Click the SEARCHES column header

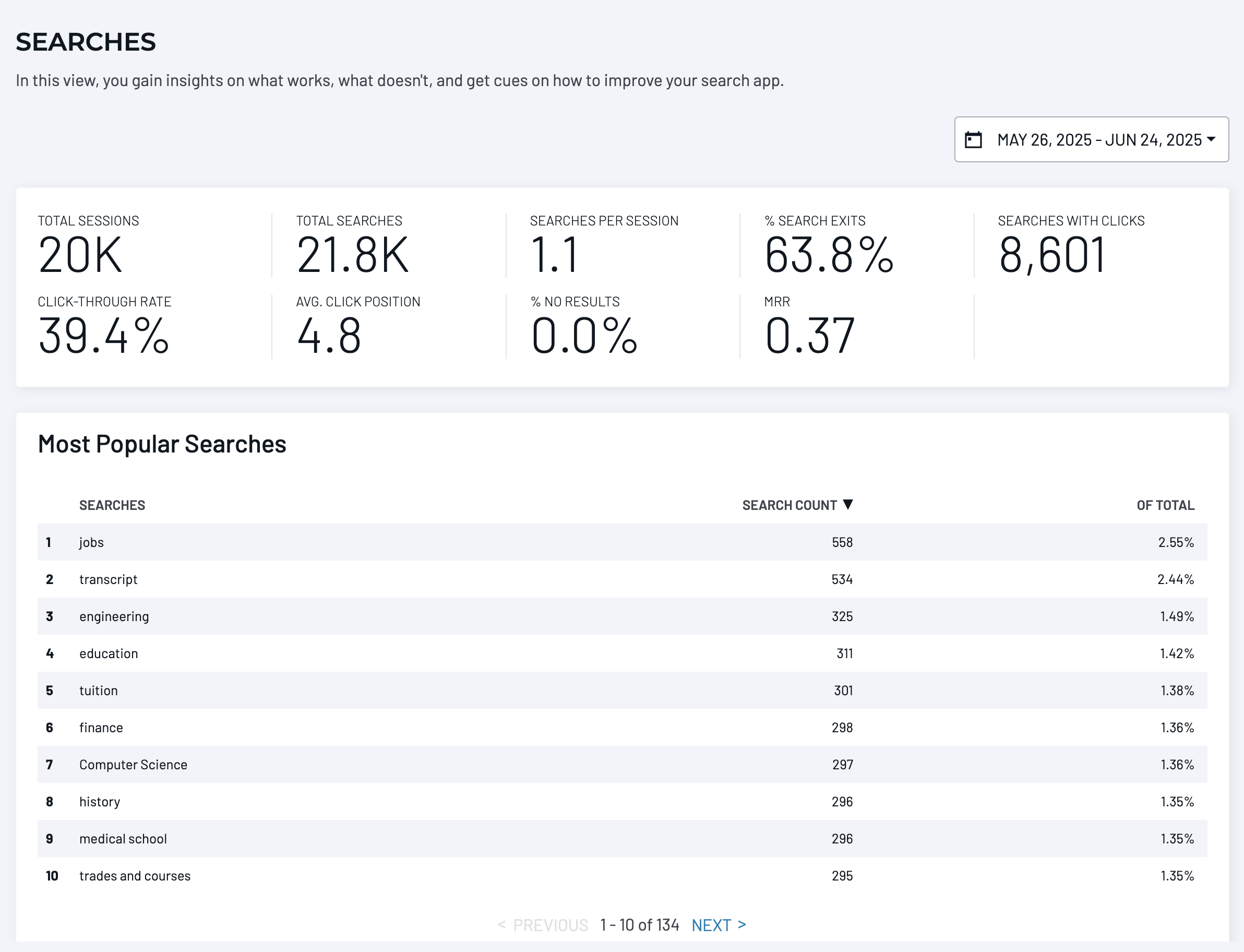click(x=112, y=504)
